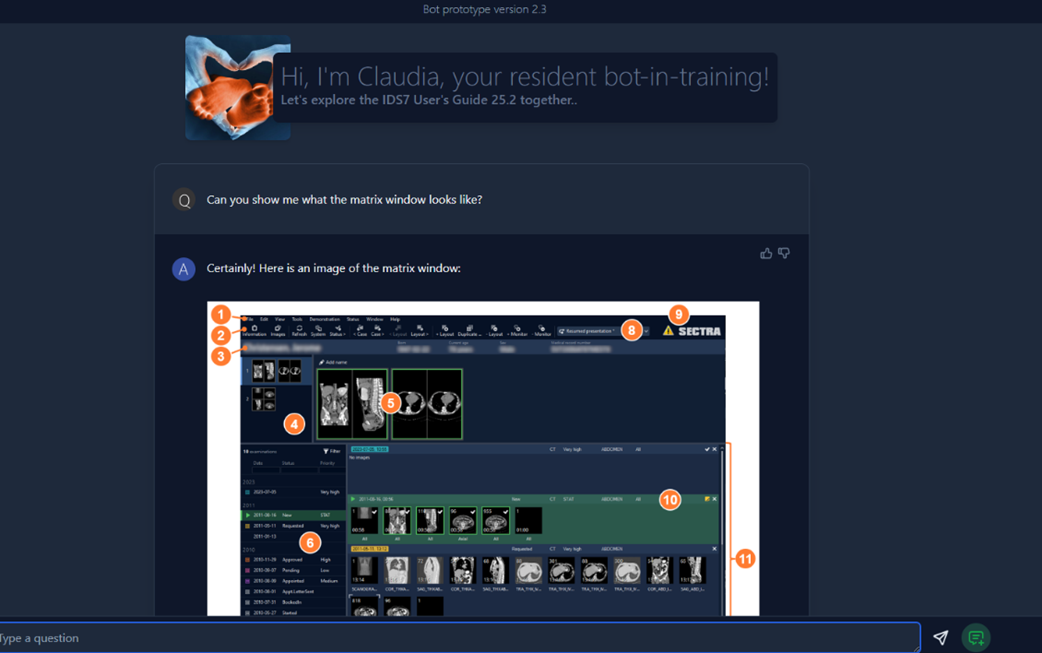Give the answer a thumbs up

pos(766,253)
